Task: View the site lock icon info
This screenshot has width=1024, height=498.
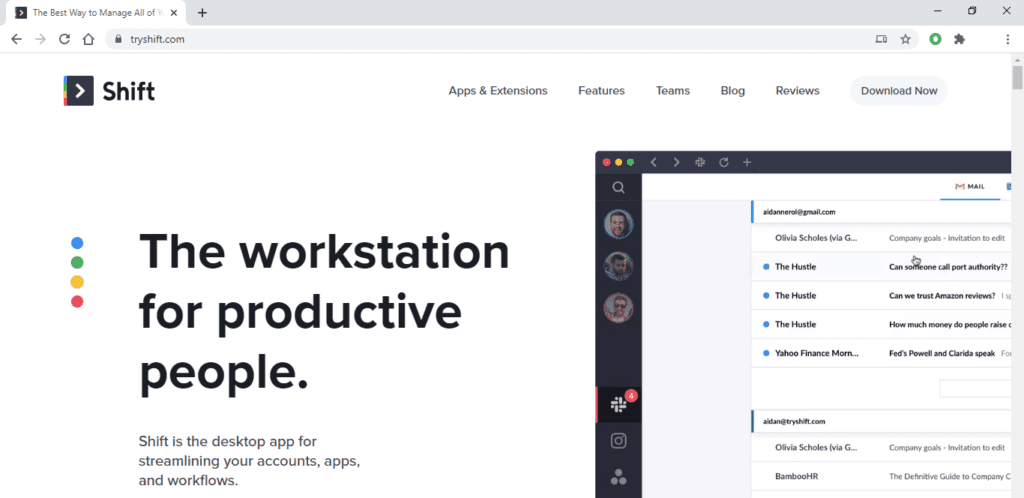Action: [x=118, y=39]
